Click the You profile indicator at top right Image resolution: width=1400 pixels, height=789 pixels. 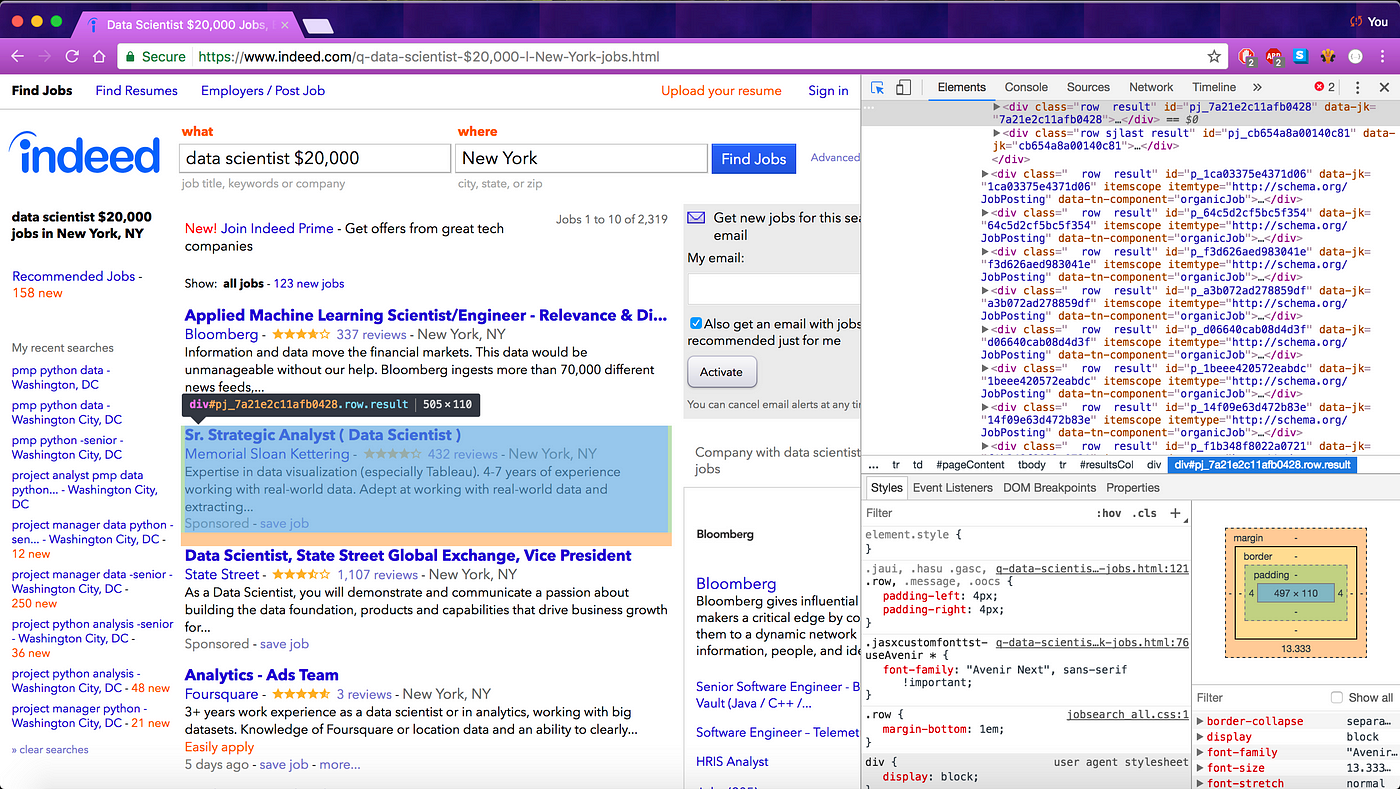point(1370,21)
